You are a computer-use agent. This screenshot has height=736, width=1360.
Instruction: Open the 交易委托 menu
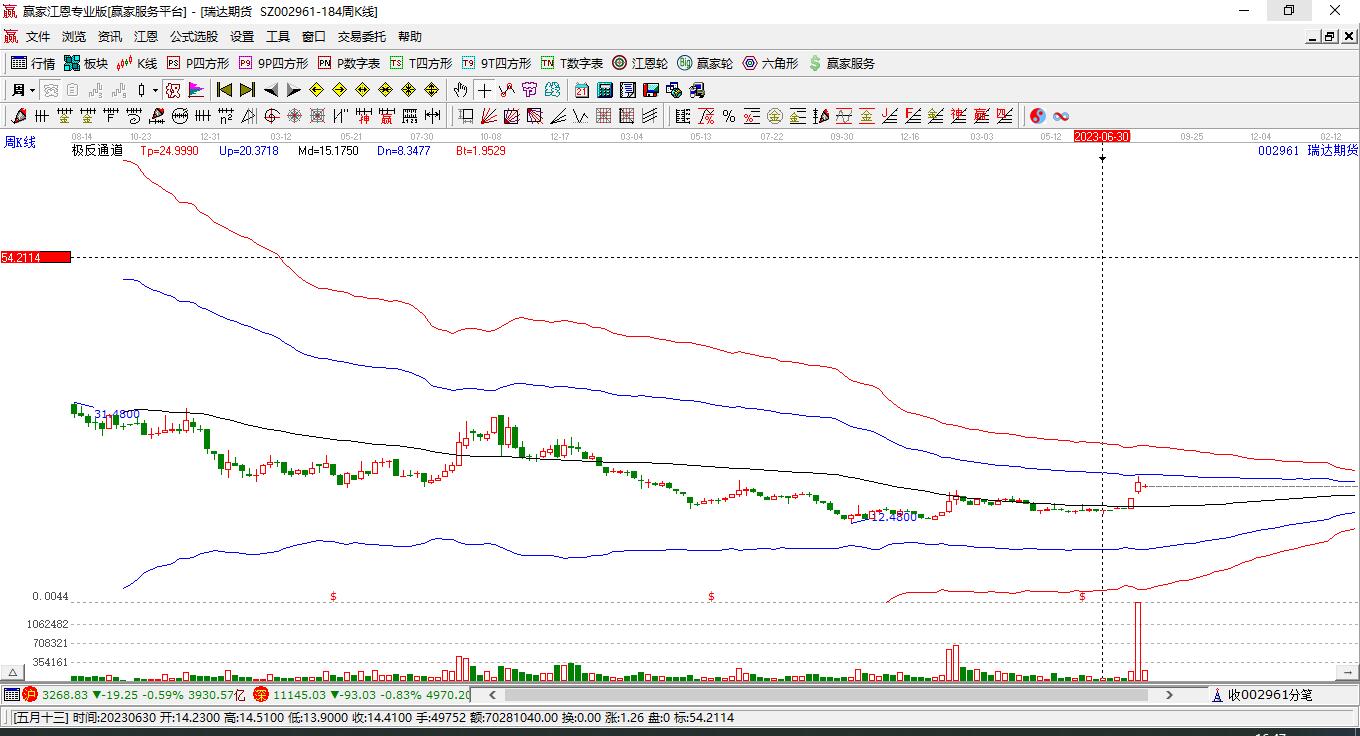[x=361, y=37]
